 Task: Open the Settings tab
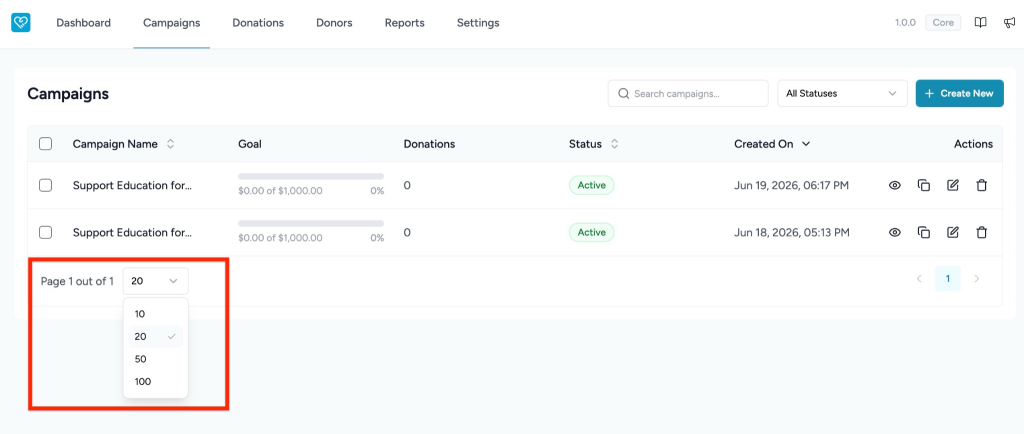[x=478, y=23]
